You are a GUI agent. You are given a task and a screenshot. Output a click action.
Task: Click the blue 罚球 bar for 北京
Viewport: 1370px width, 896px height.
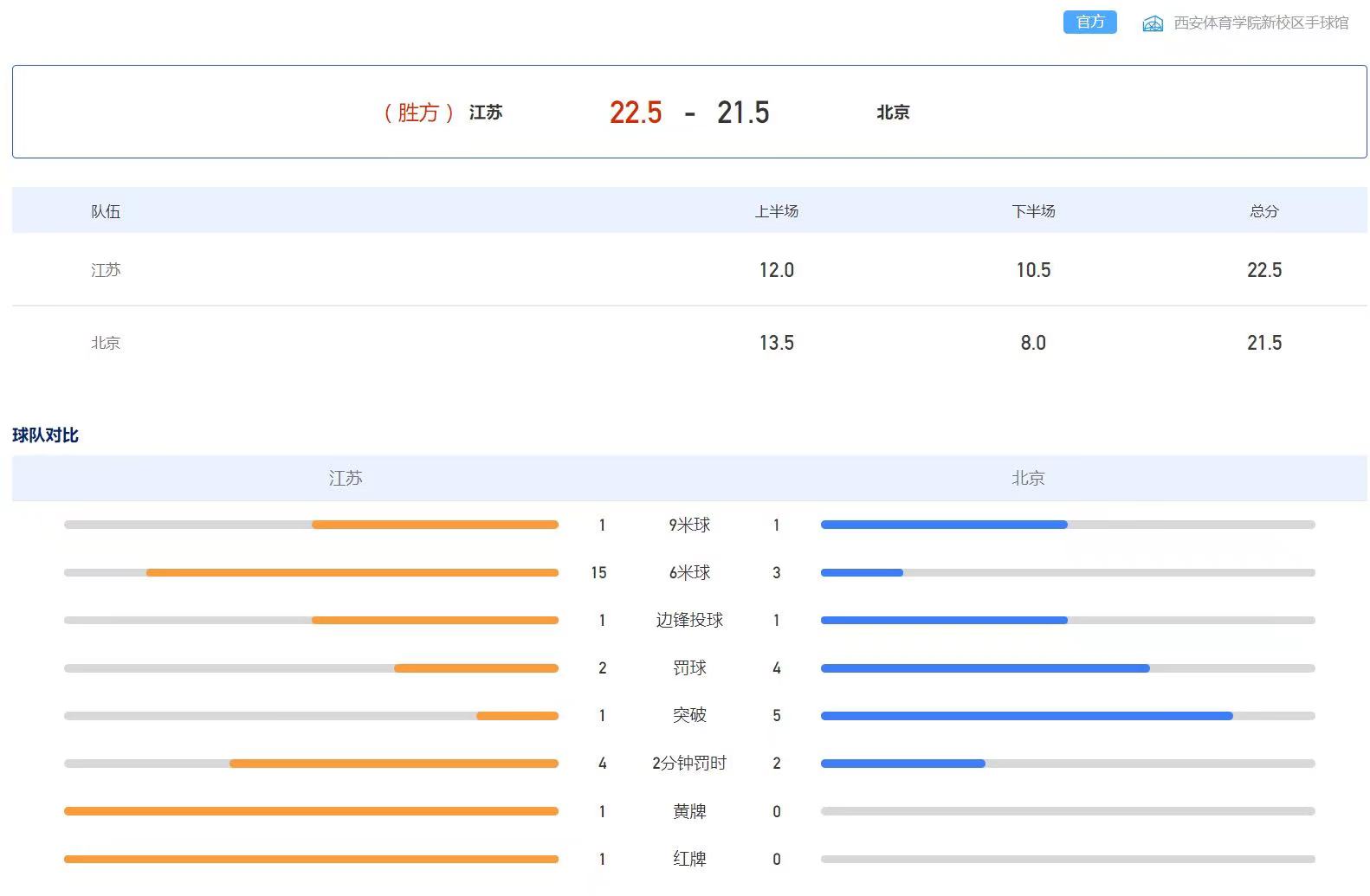[985, 668]
